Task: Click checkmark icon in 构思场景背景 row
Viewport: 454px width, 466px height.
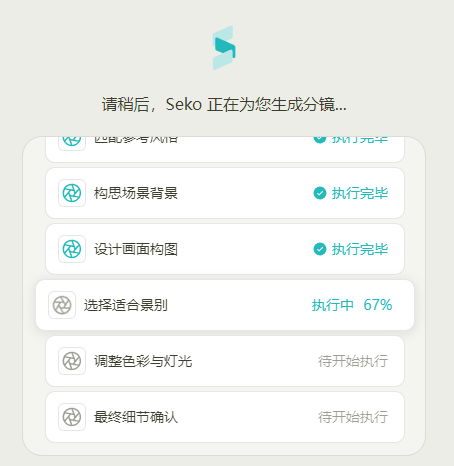Action: click(x=320, y=193)
